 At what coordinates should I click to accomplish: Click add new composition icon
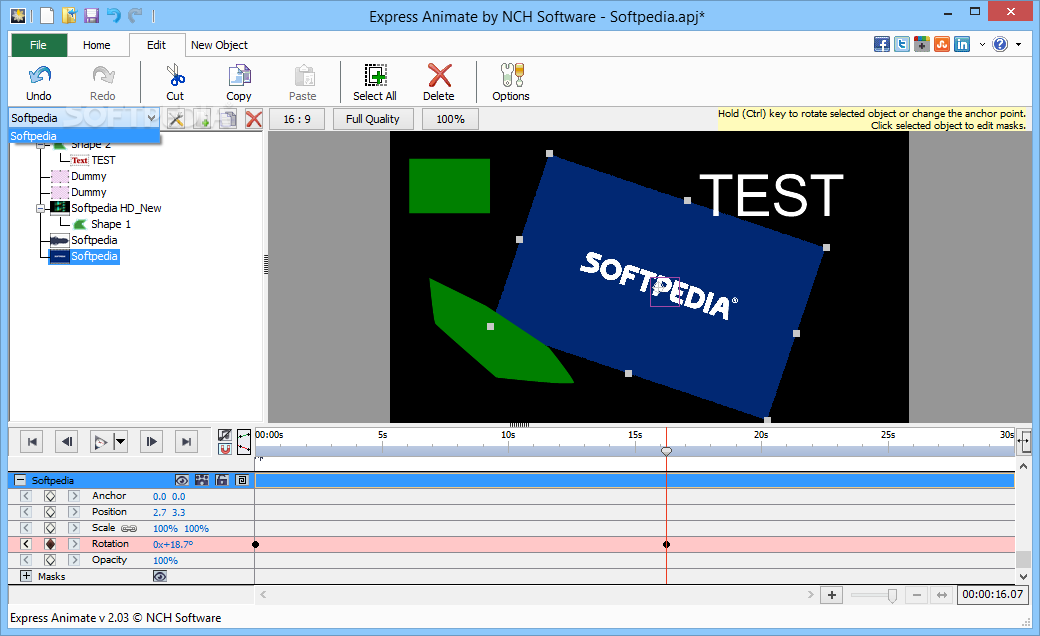[202, 119]
